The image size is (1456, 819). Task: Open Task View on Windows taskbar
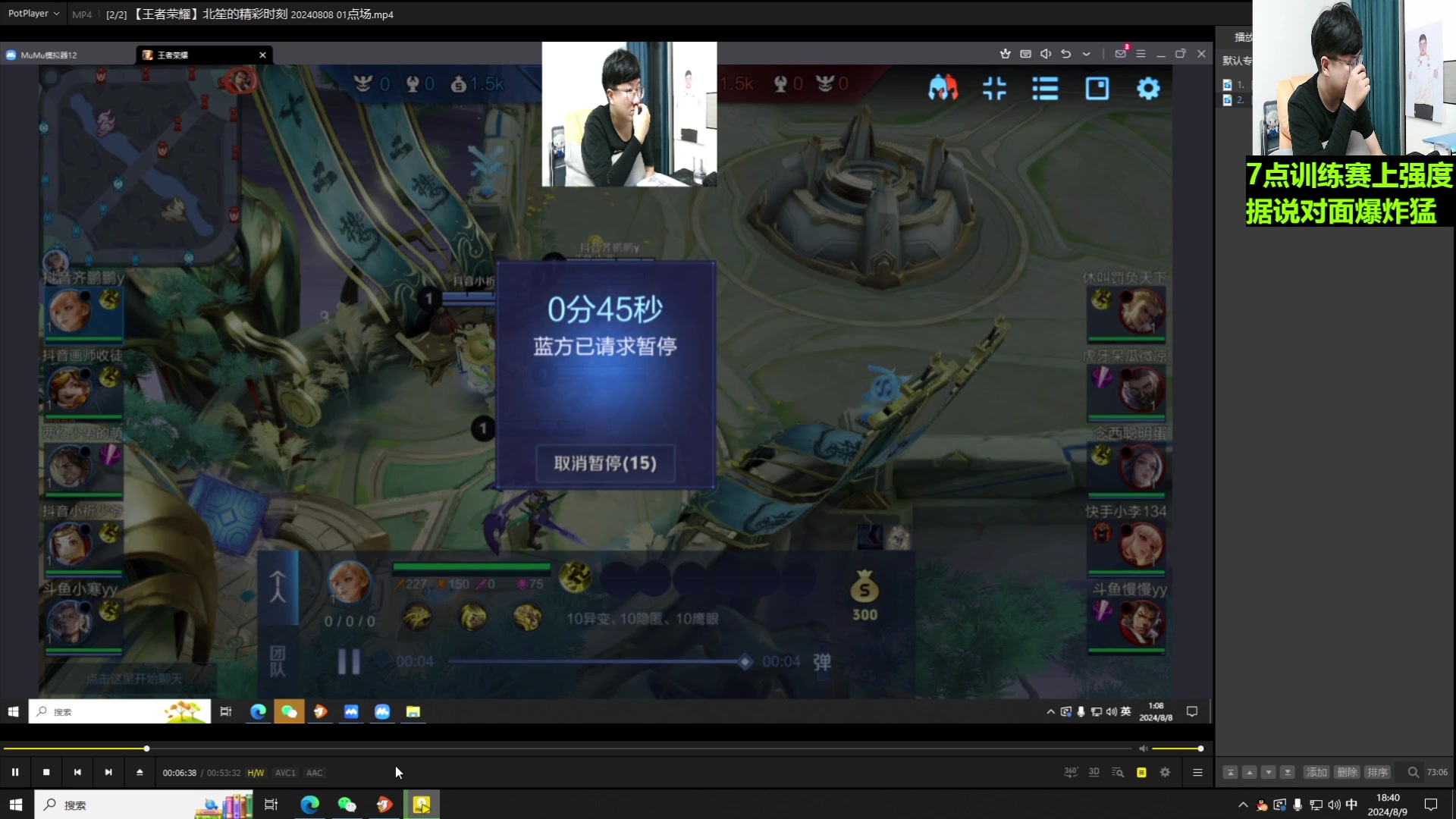click(271, 805)
